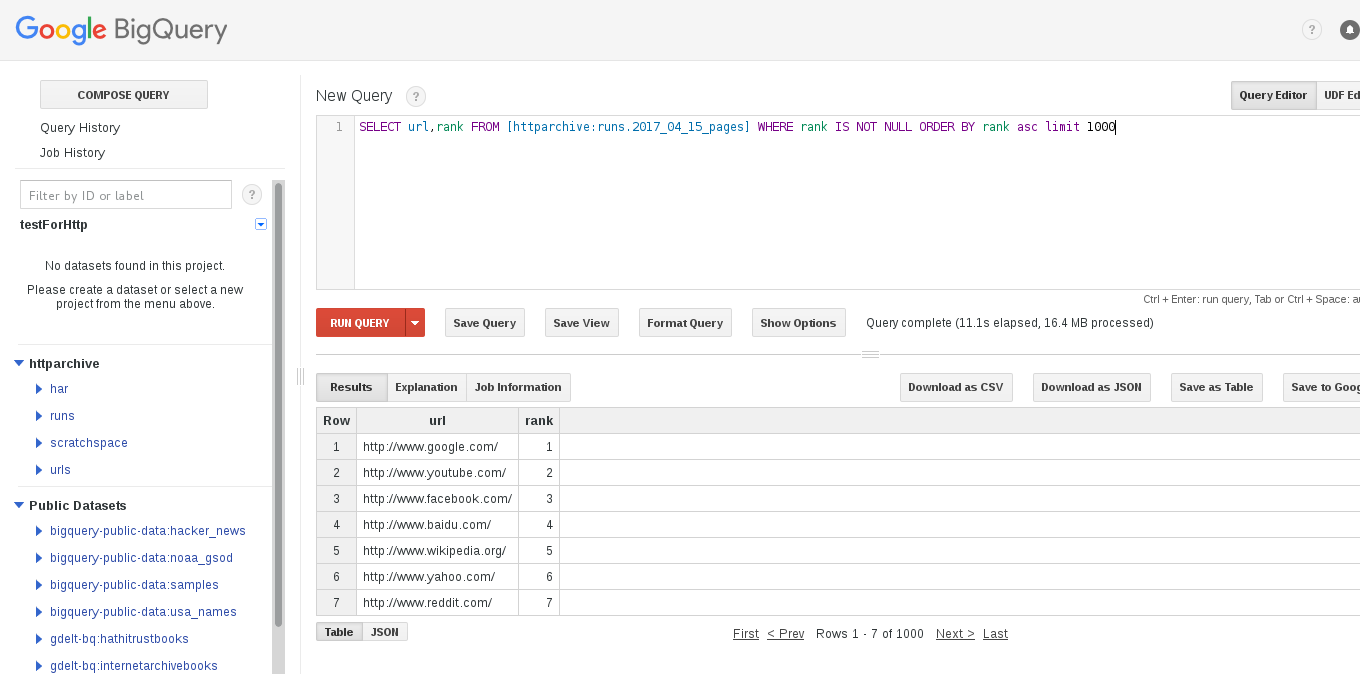Collapse the httparchive project tree

pos(19,363)
